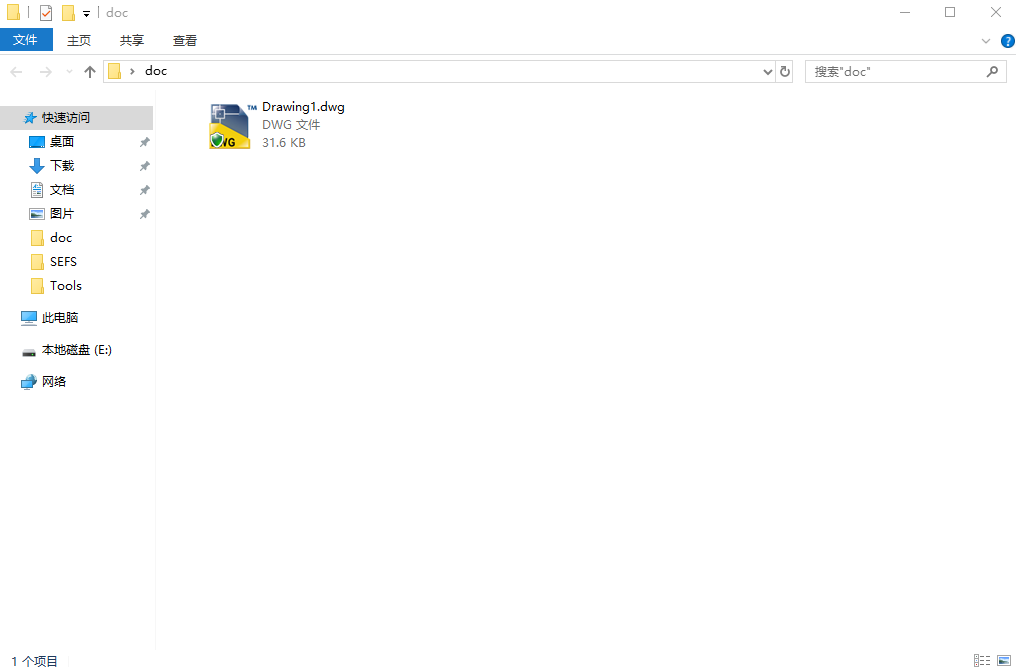This screenshot has height=671, width=1016.
Task: Go up one folder level
Action: [90, 72]
